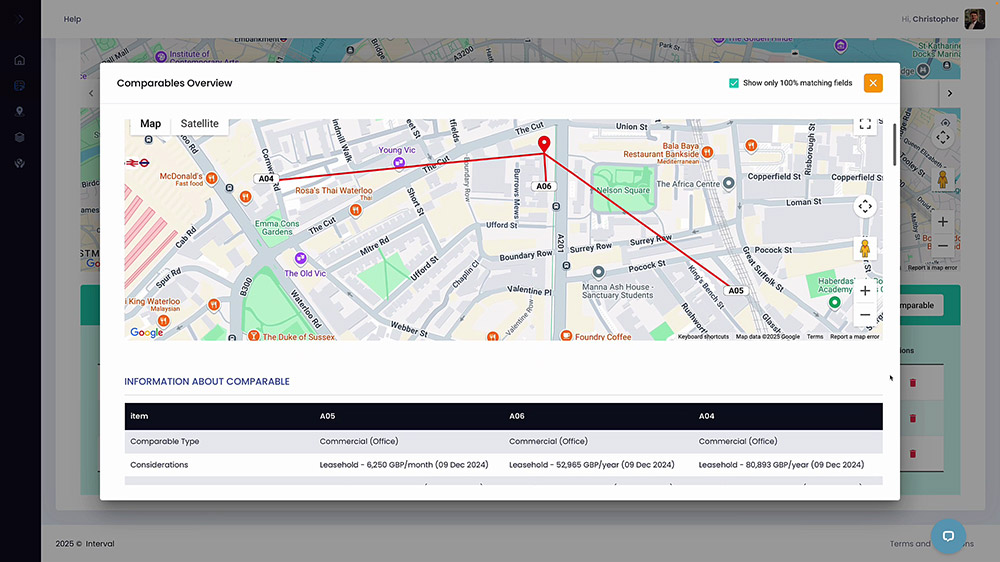The width and height of the screenshot is (1000, 562).
Task: Click the Old Vic theatre marker
Action: (300, 258)
